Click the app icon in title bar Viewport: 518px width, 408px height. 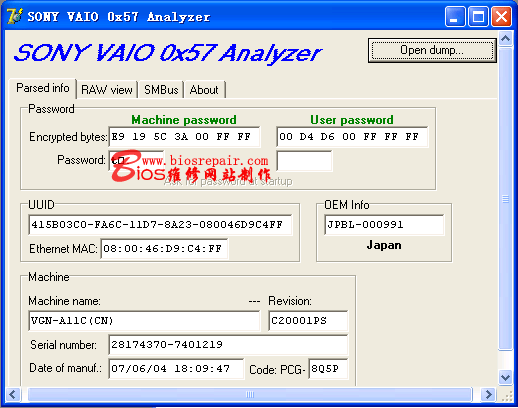(14, 16)
